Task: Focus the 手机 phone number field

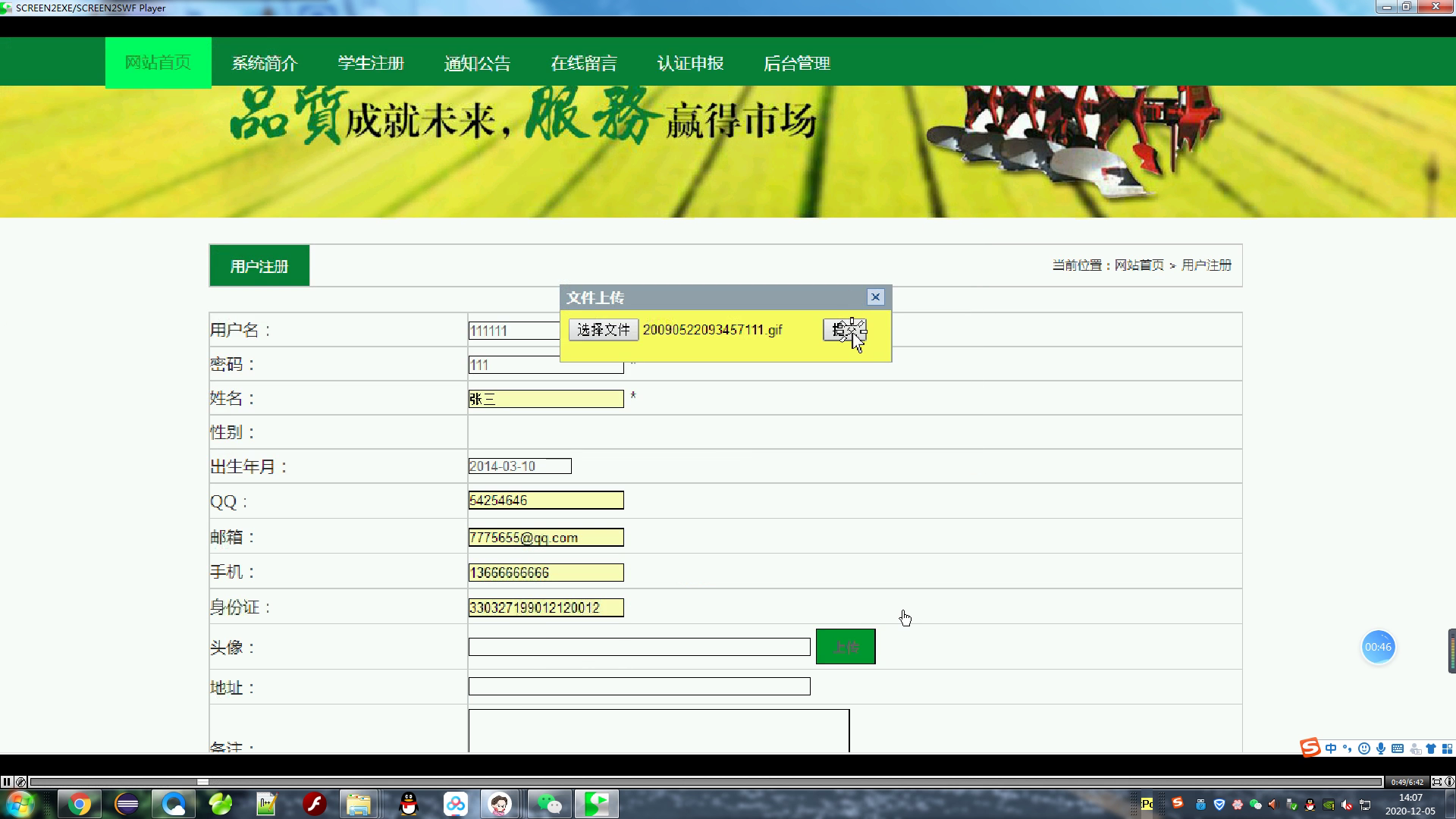Action: tap(546, 573)
